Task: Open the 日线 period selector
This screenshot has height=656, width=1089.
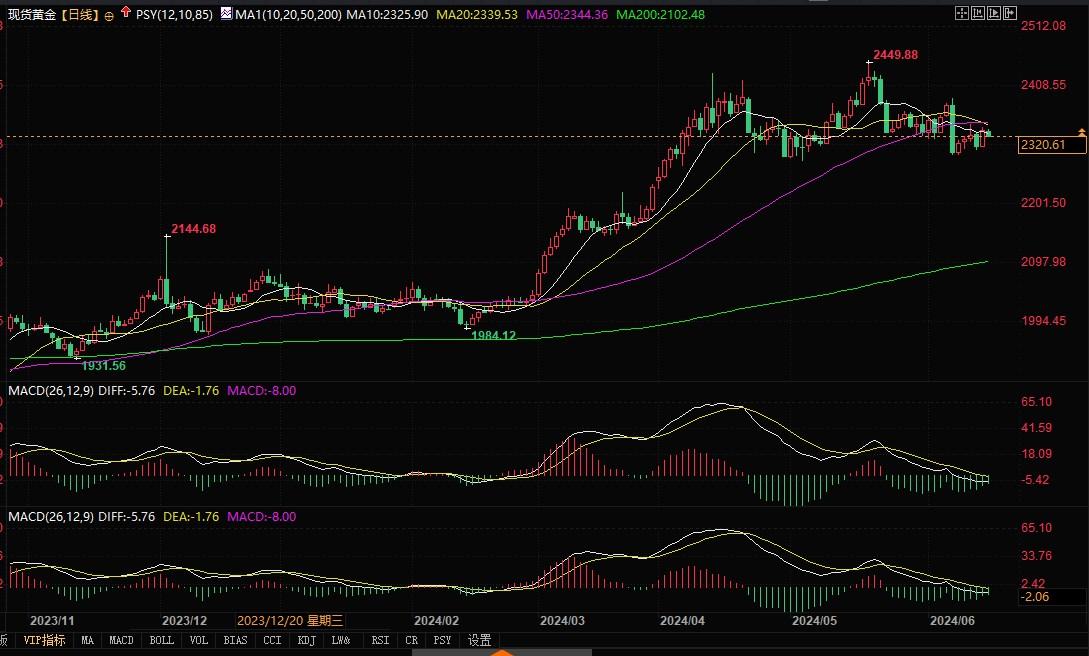Action: point(81,15)
